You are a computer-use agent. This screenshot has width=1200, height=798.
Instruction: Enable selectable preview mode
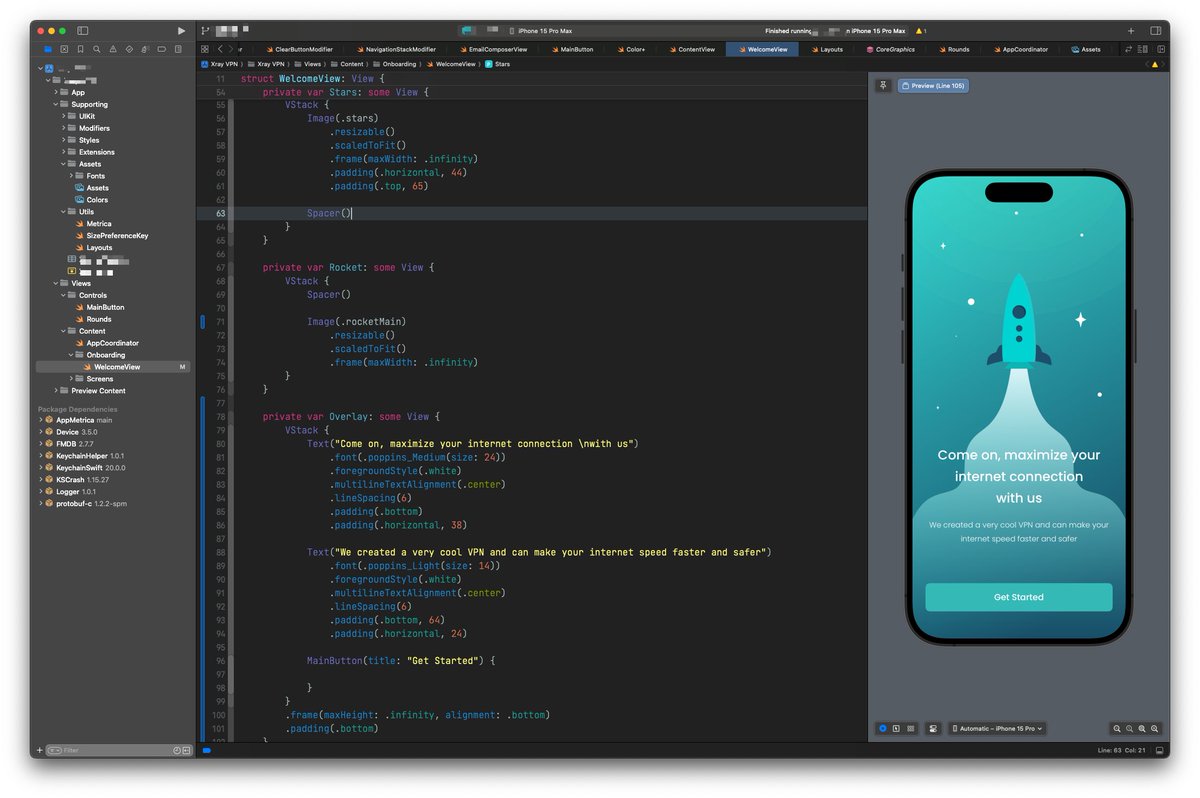pos(895,729)
